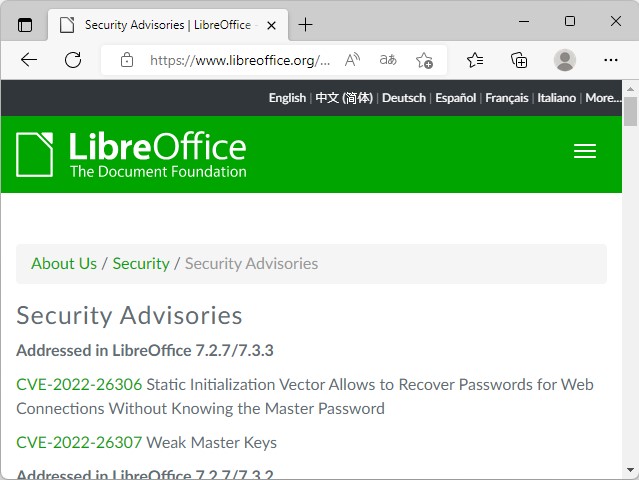
Task: Click the address bar URL field
Action: (x=240, y=60)
